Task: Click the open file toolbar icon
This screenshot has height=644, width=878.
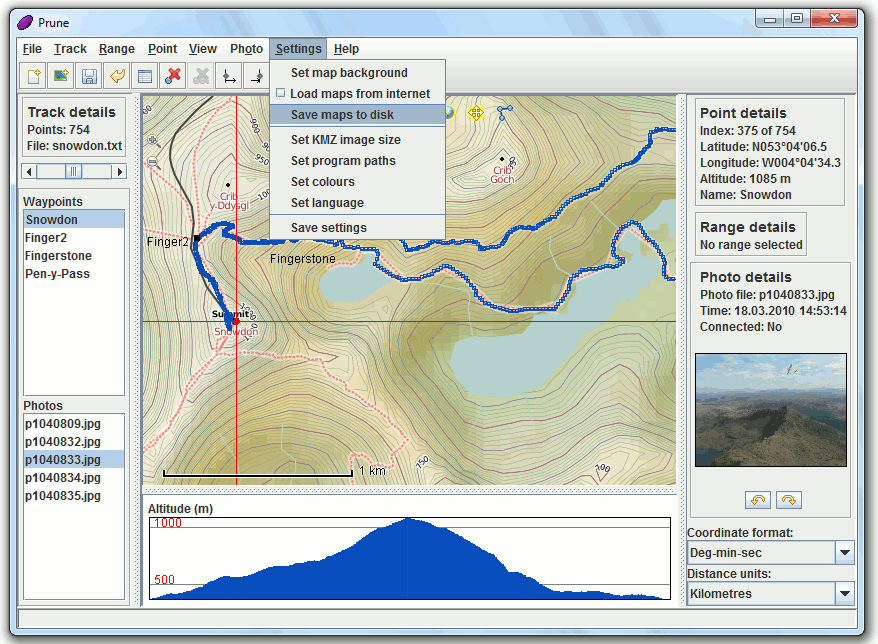Action: 33,75
